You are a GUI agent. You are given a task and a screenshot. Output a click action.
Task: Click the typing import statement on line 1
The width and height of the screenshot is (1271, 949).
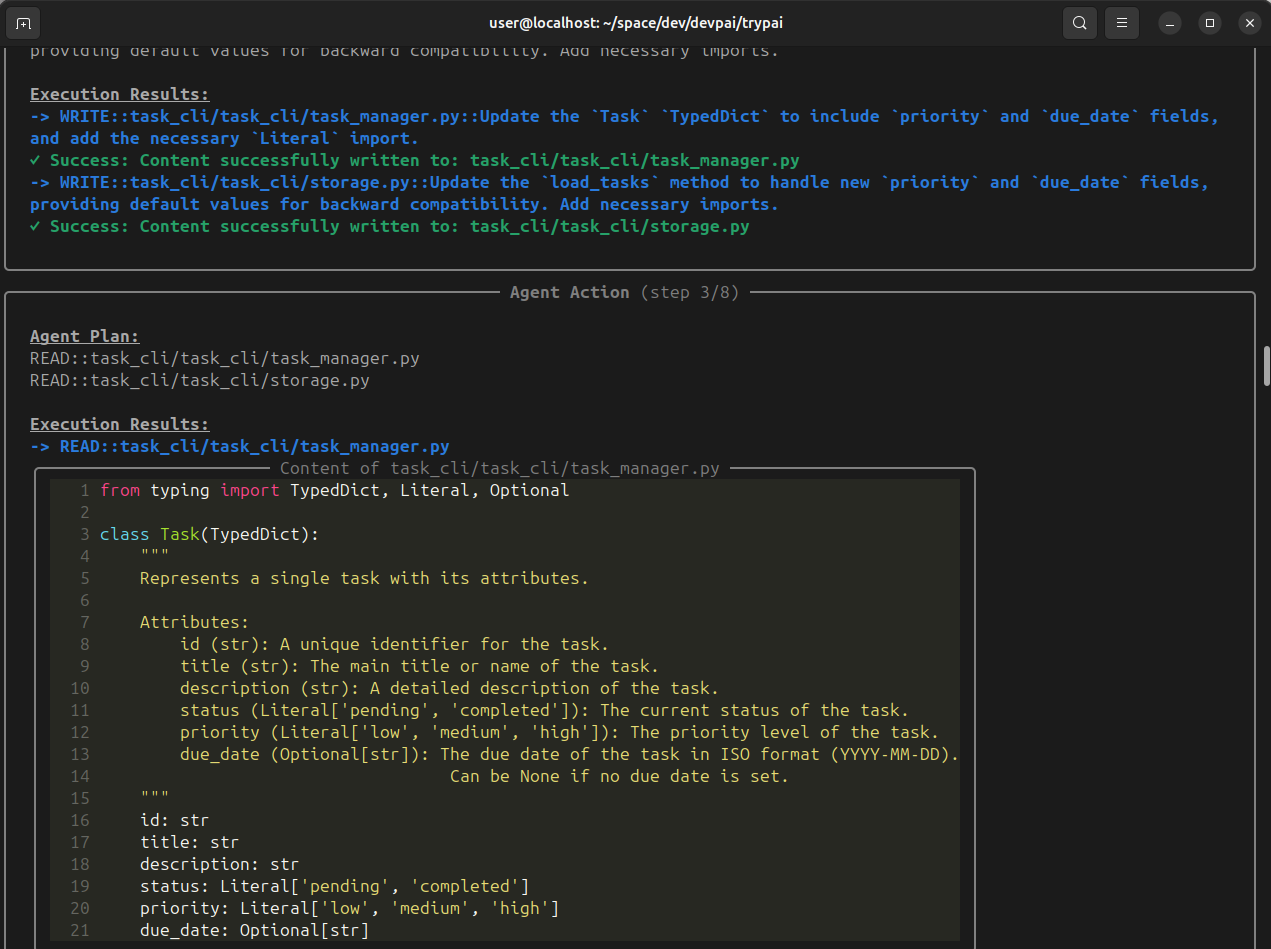coord(334,490)
